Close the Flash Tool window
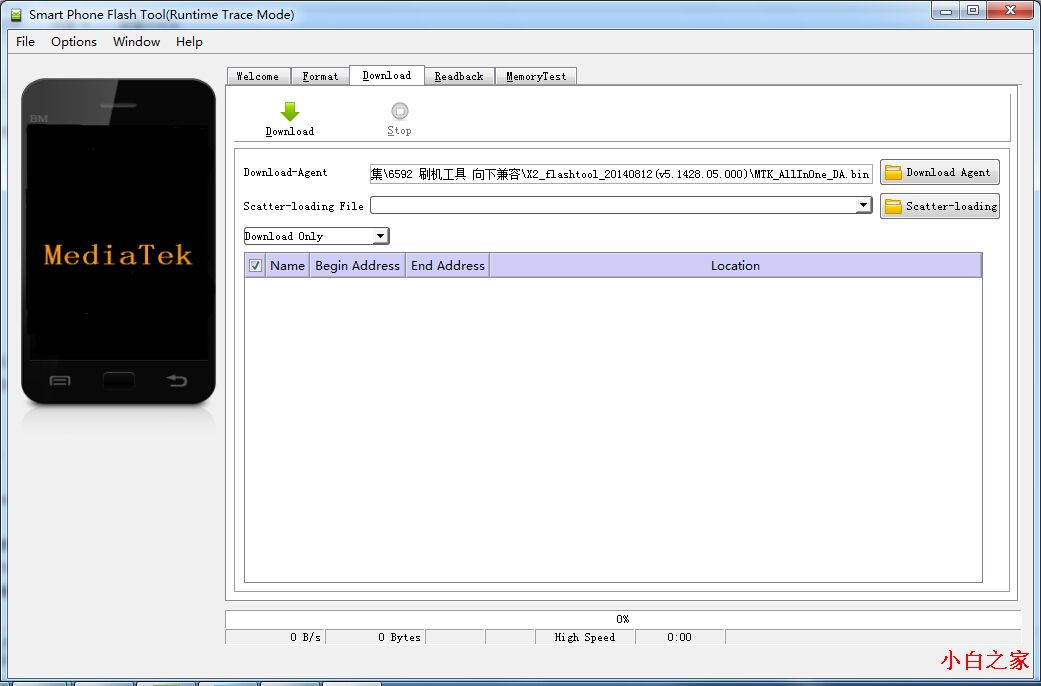Screen dimensions: 1041x686 [x=1011, y=11]
